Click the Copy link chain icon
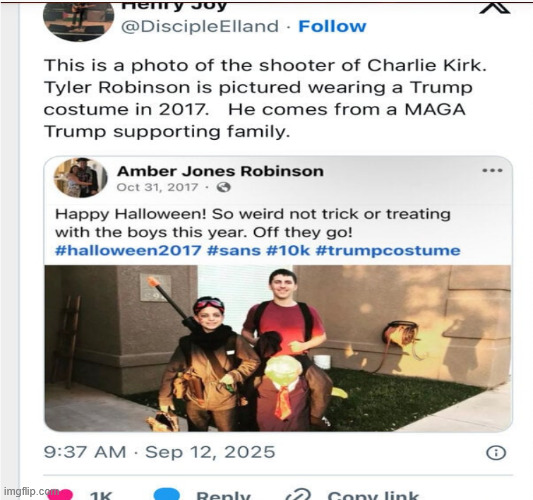This screenshot has width=533, height=500. point(298,495)
